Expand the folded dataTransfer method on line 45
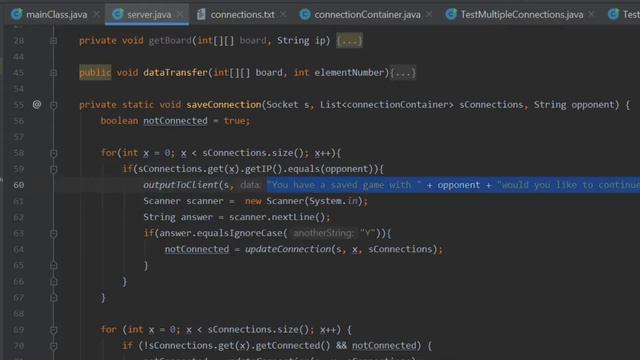The height and width of the screenshot is (360, 640). pyautogui.click(x=53, y=73)
